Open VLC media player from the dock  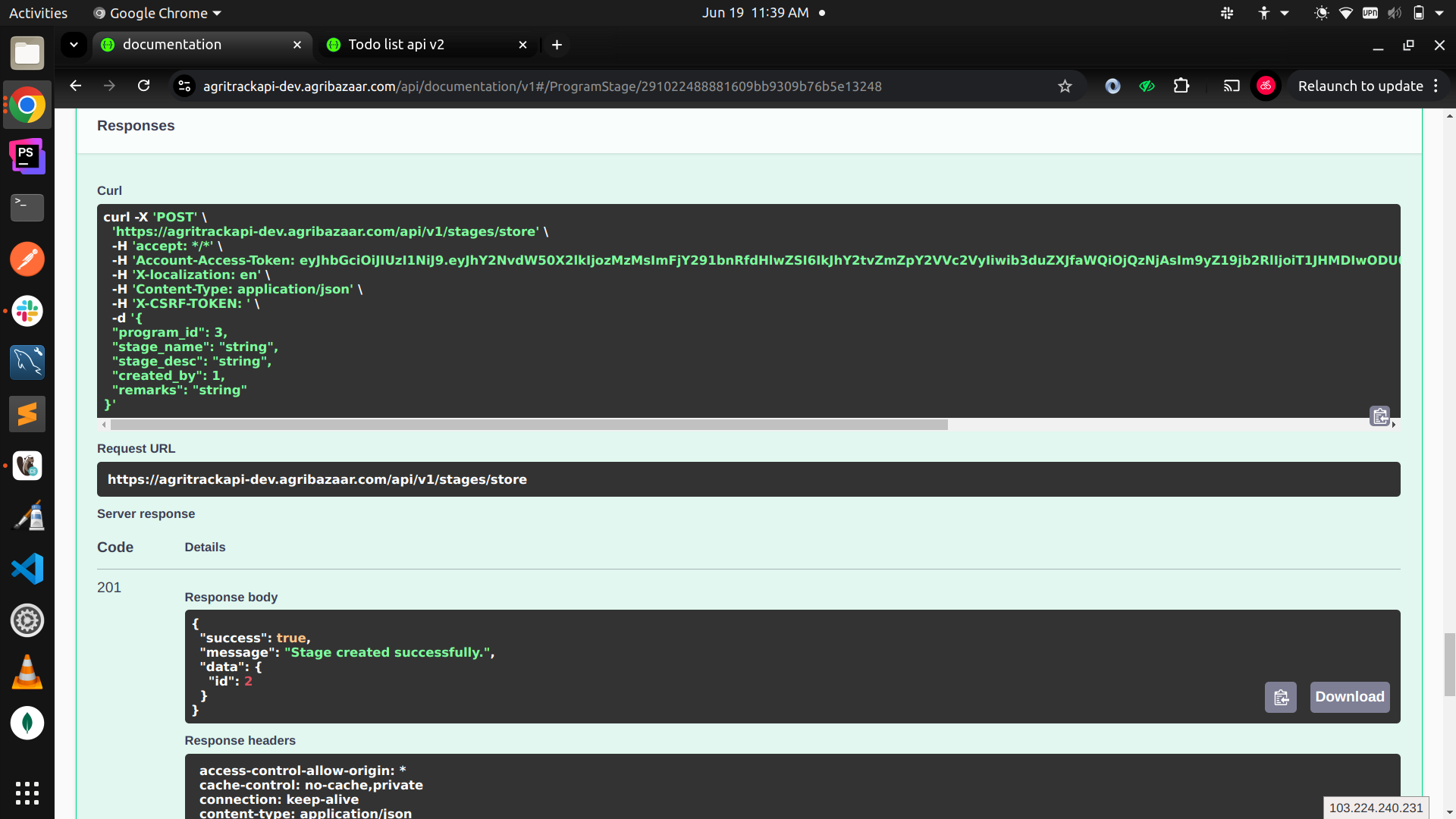coord(27,672)
